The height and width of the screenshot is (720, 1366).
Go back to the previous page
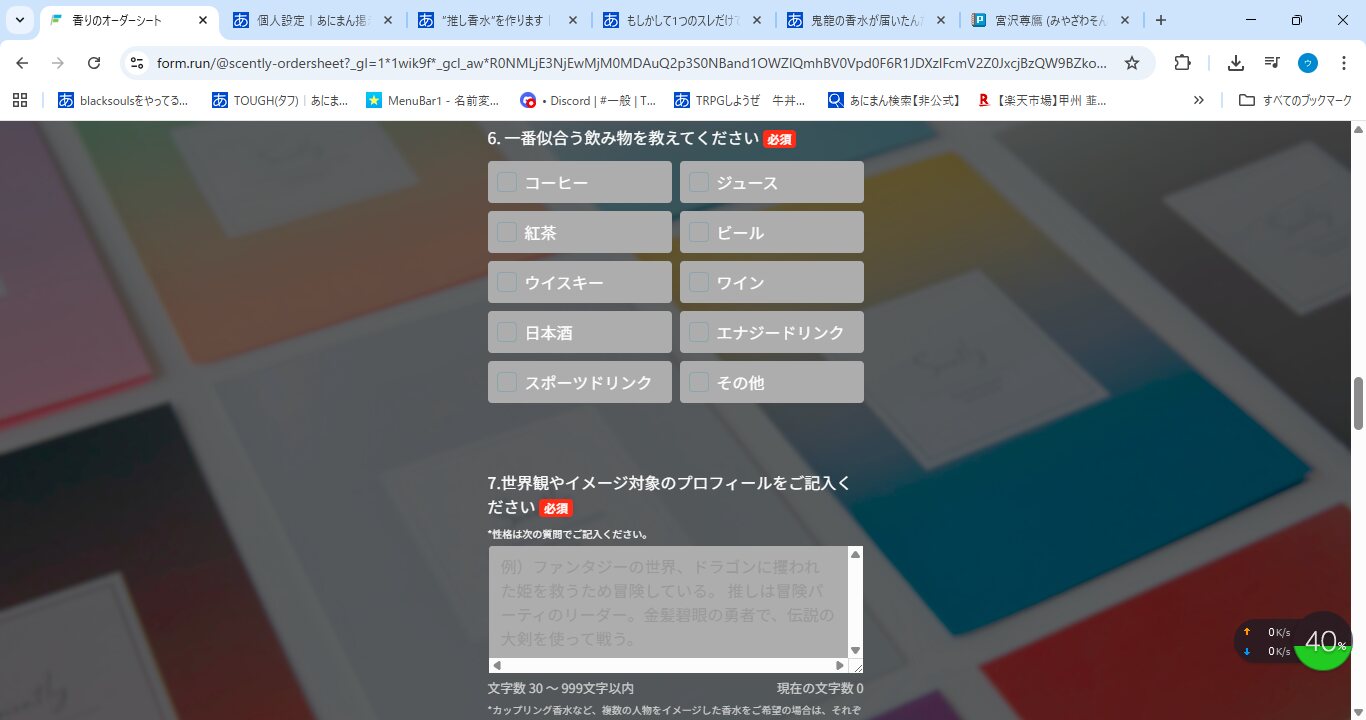tap(22, 63)
